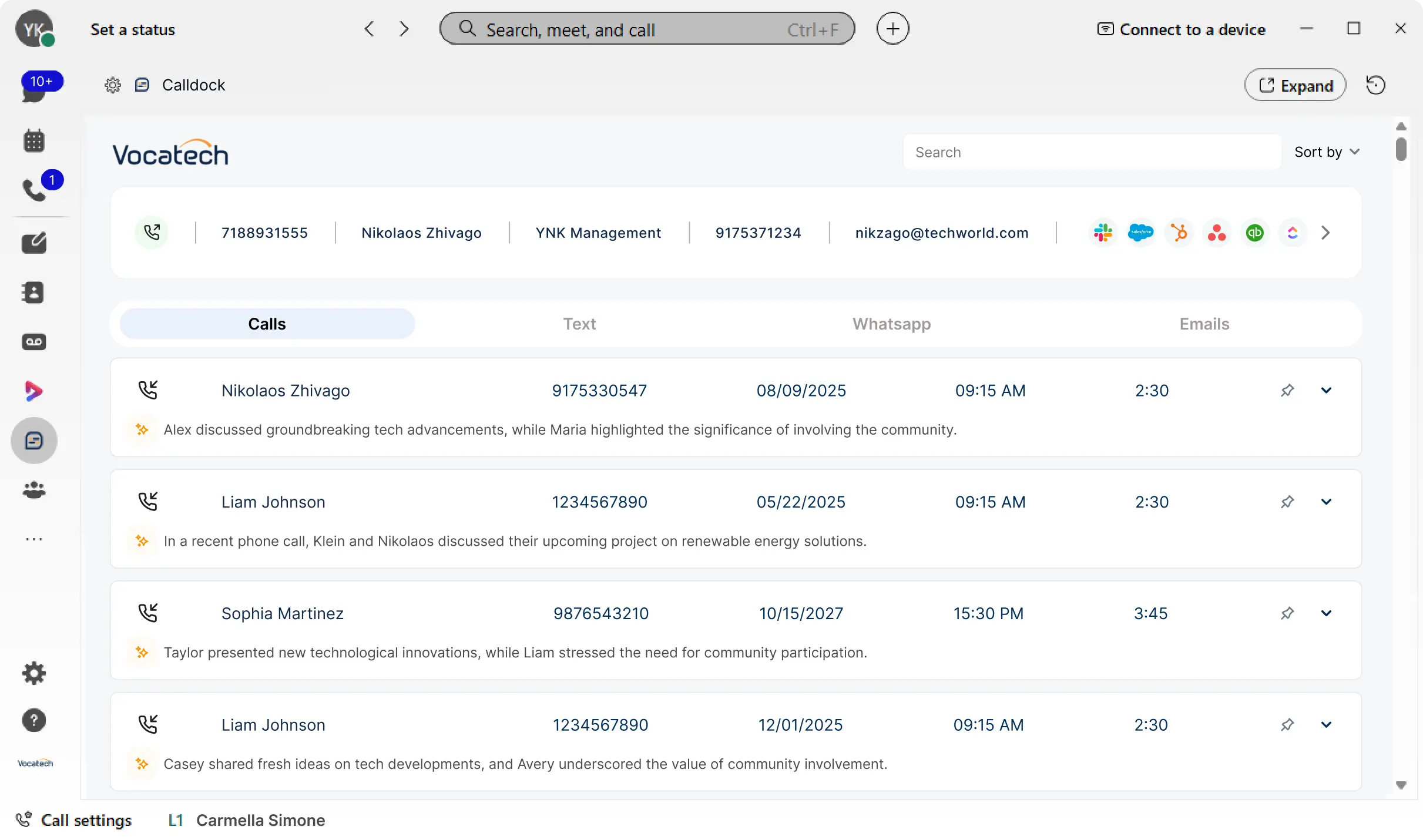The image size is (1423, 840).
Task: Open the Slack integration icon
Action: tap(1103, 233)
